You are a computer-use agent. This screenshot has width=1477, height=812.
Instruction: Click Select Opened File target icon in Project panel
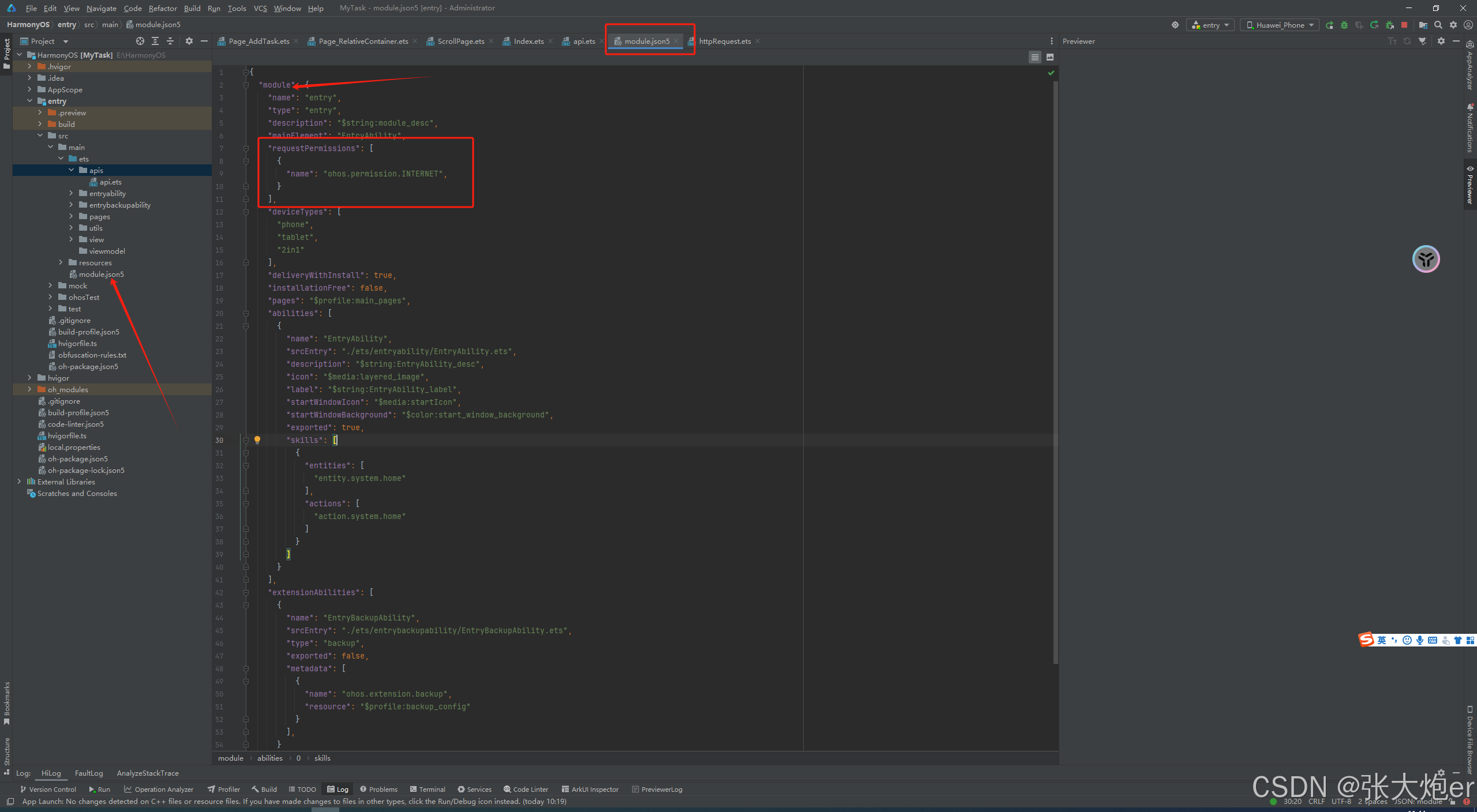tap(140, 41)
